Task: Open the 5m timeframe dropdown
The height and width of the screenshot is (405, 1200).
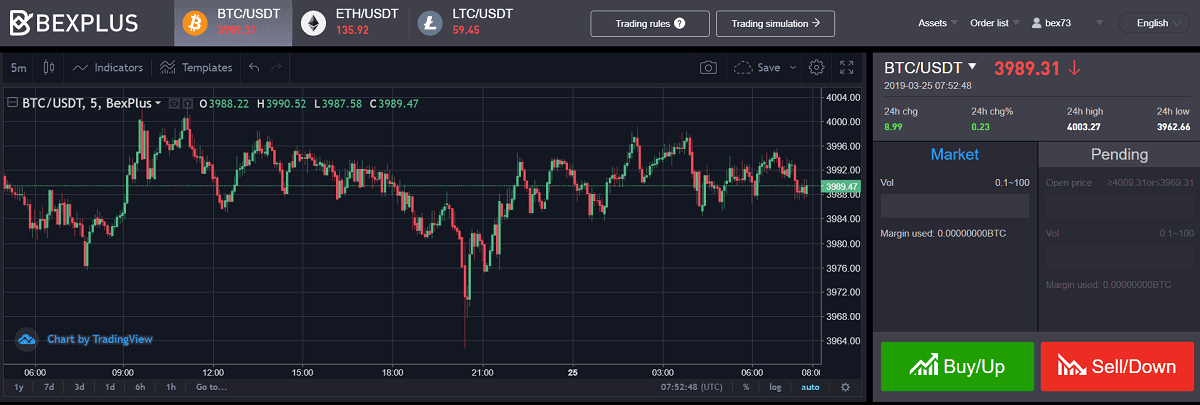Action: click(19, 68)
